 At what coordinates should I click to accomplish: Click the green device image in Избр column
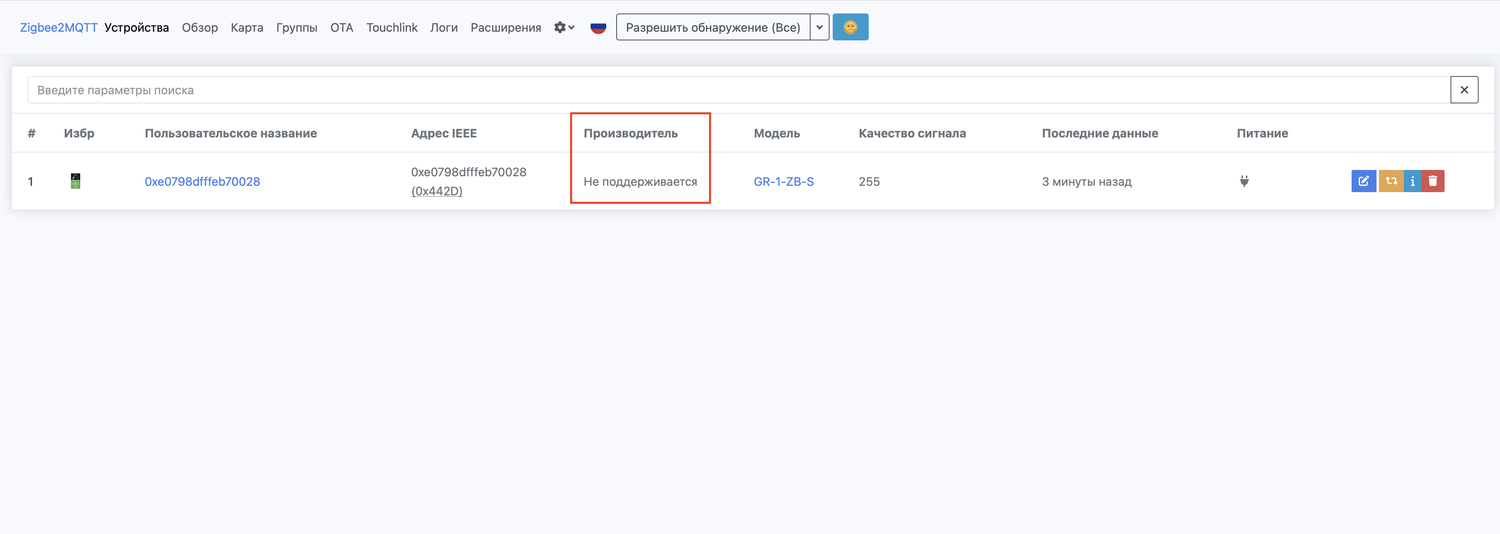(75, 181)
